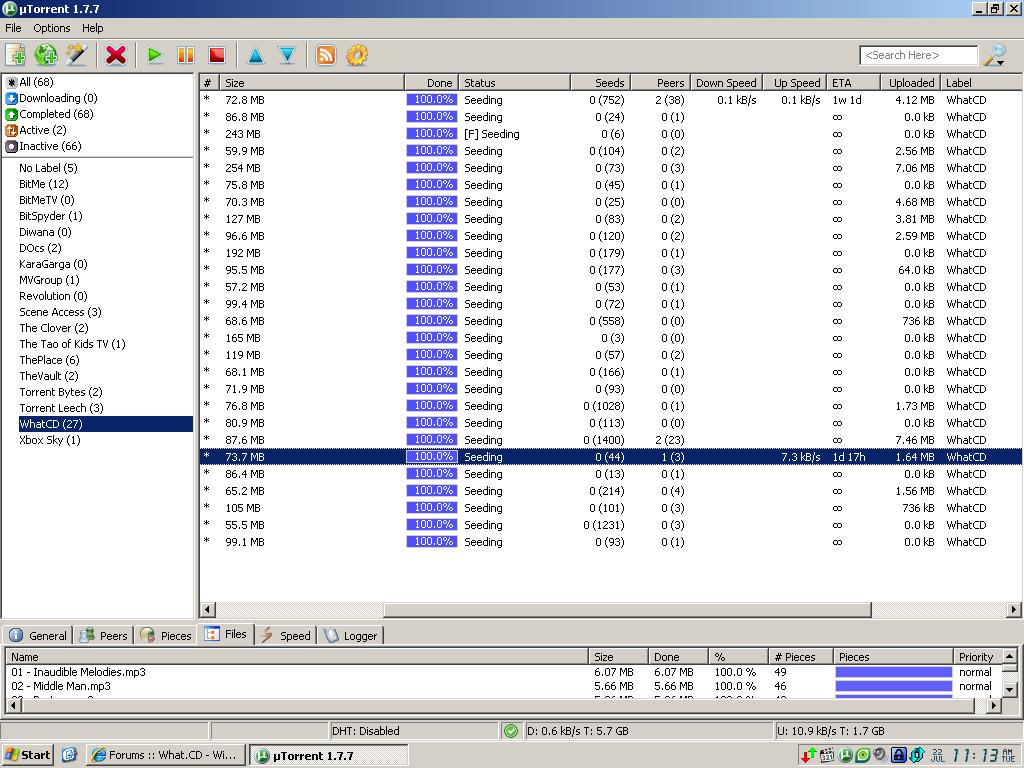Click the Add Torrent toolbar icon
Image resolution: width=1024 pixels, height=768 pixels.
[x=15, y=56]
